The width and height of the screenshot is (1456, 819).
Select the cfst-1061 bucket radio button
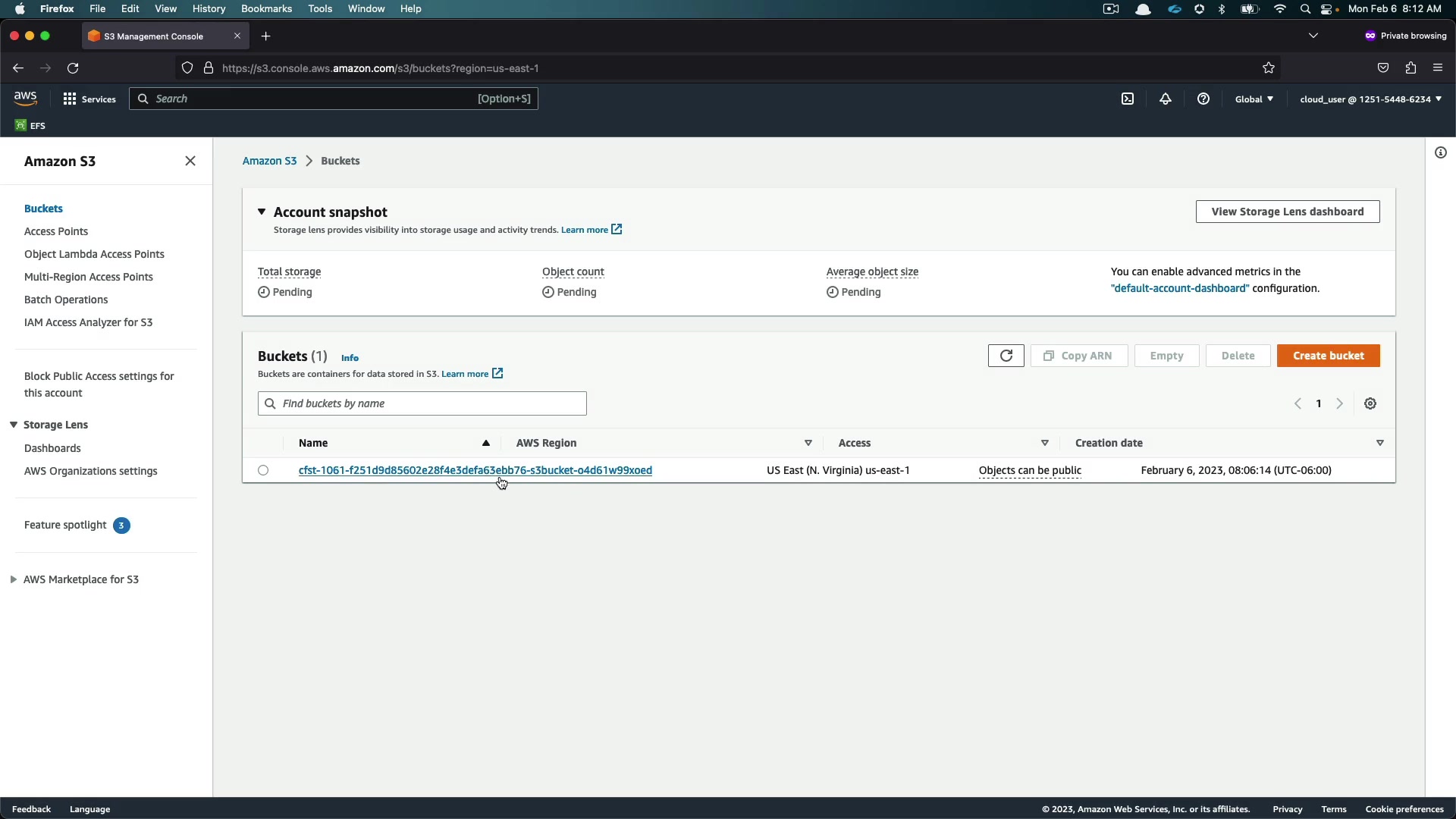pos(263,470)
